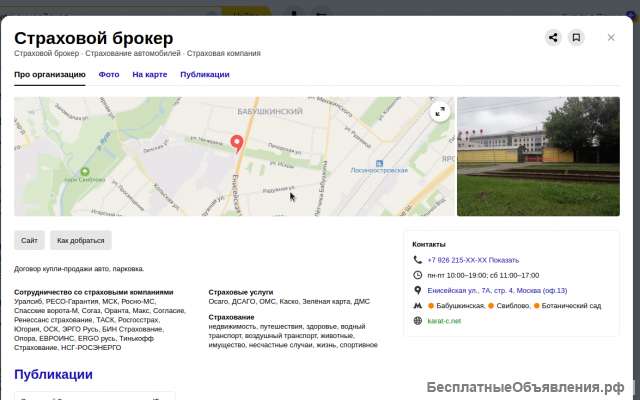The width and height of the screenshot is (640, 400).
Task: Click the Публикации section heading
Action: tap(53, 374)
